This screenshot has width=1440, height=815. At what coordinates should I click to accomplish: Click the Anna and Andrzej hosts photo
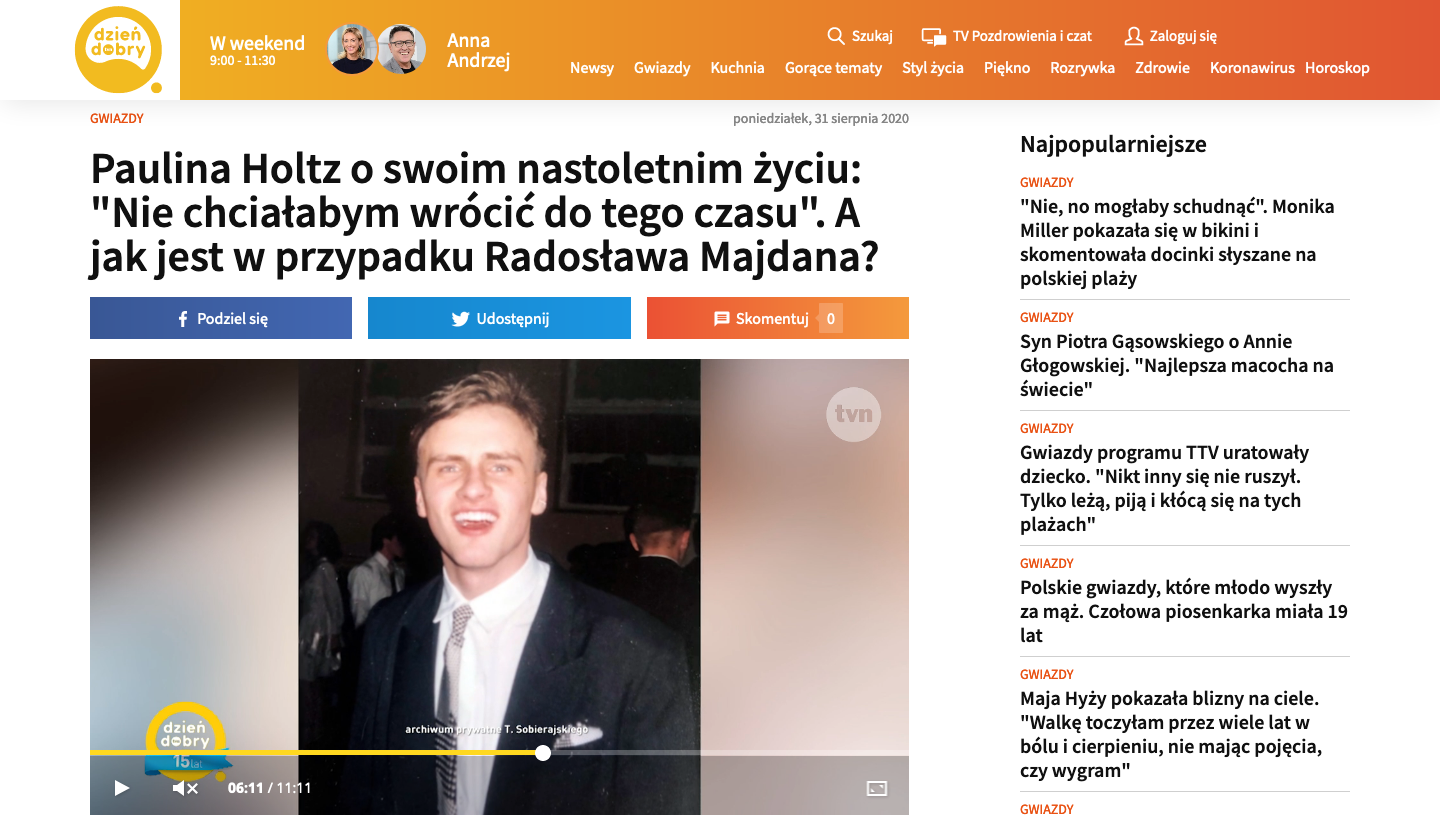(x=377, y=49)
